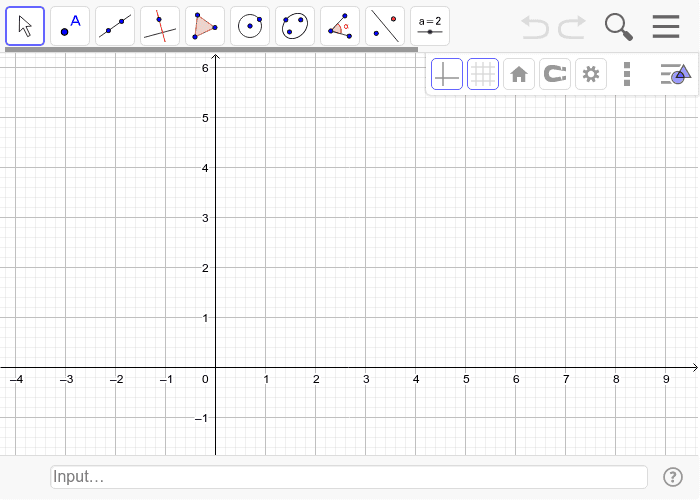Select the Slider a=2 tool
Screen dimensions: 700x500
pyautogui.click(x=430, y=26)
